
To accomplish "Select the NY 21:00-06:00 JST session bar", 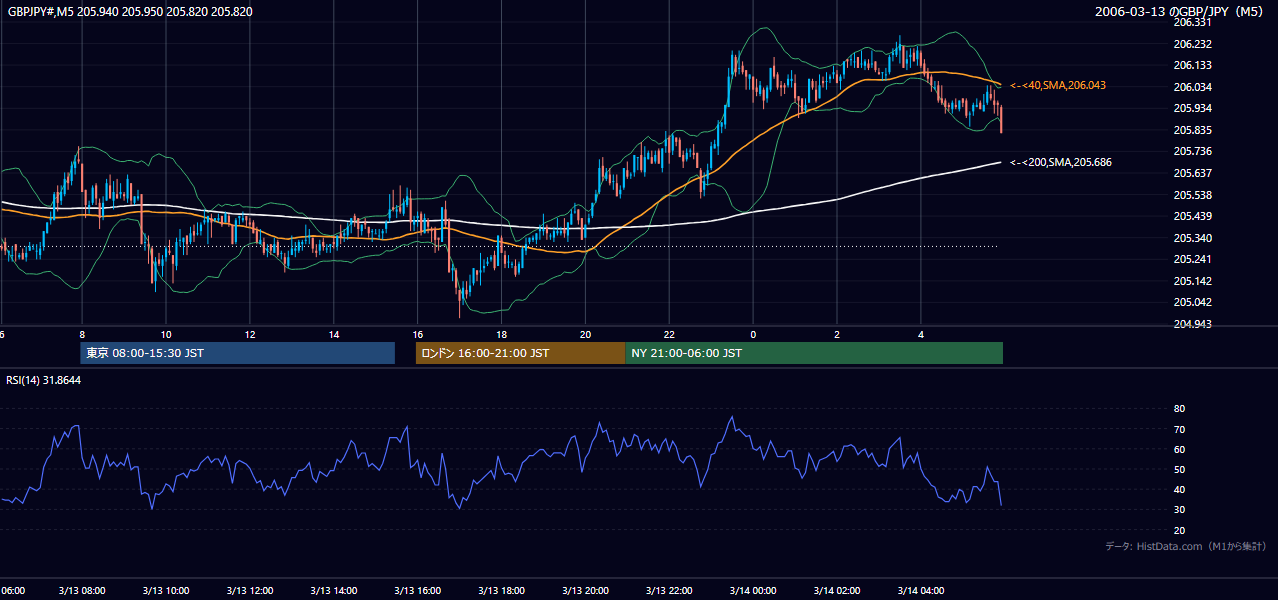I will coord(814,353).
